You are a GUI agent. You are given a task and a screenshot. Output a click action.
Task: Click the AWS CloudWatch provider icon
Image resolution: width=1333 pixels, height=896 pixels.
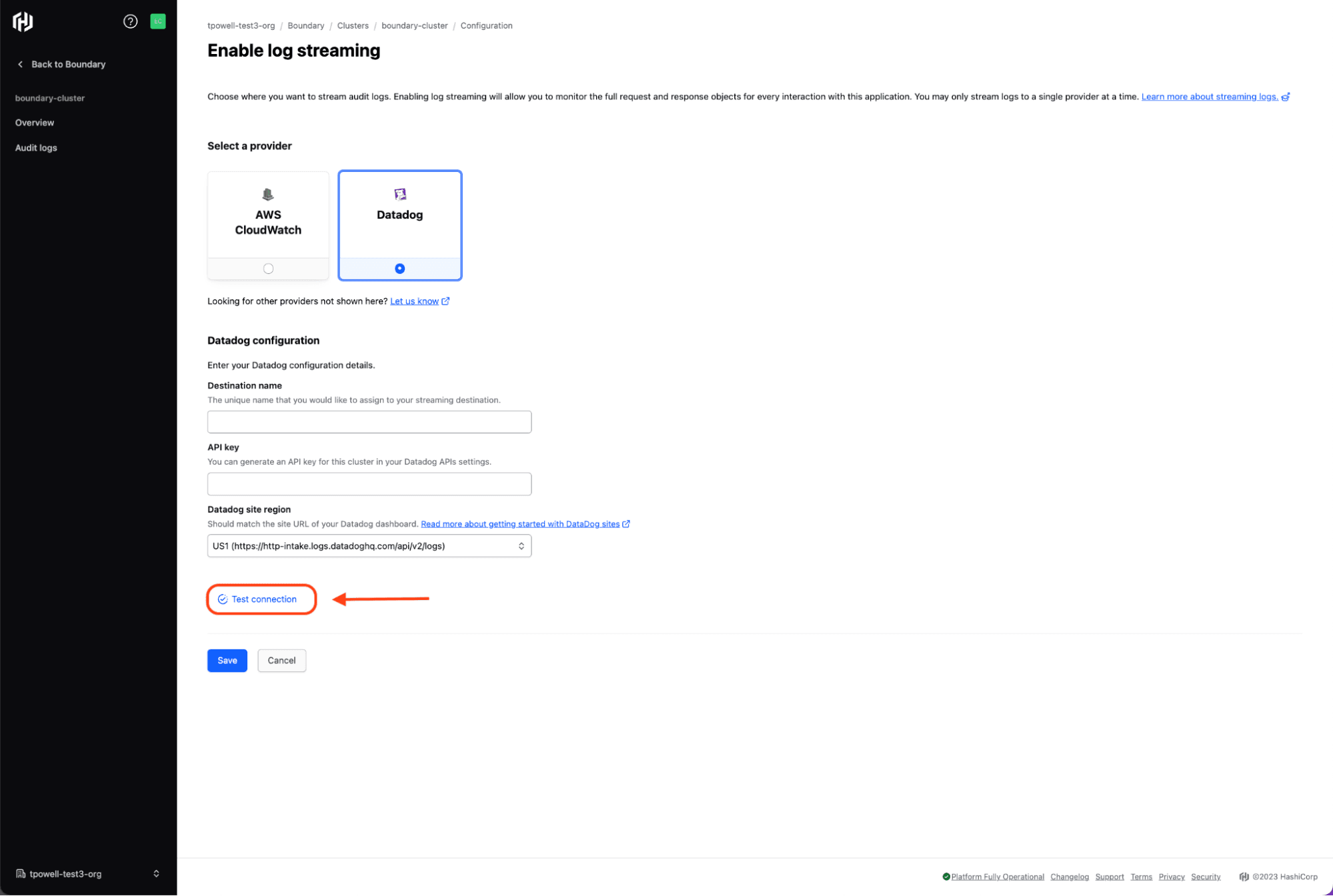tap(267, 194)
